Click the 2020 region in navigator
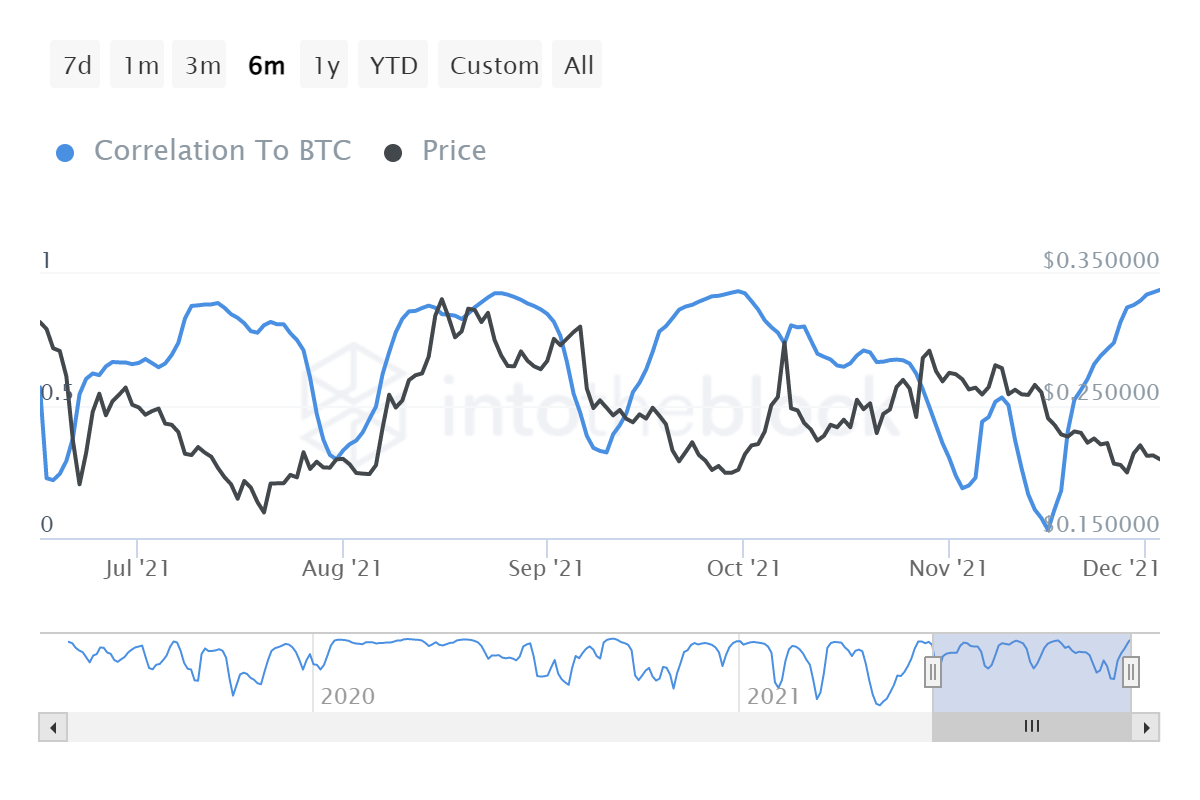The image size is (1200, 800). (347, 696)
